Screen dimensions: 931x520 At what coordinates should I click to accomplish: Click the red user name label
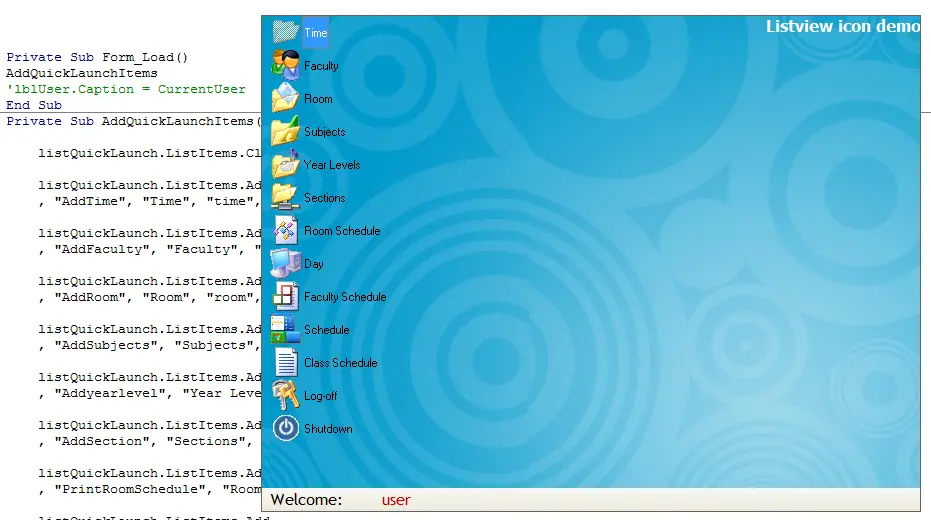396,500
